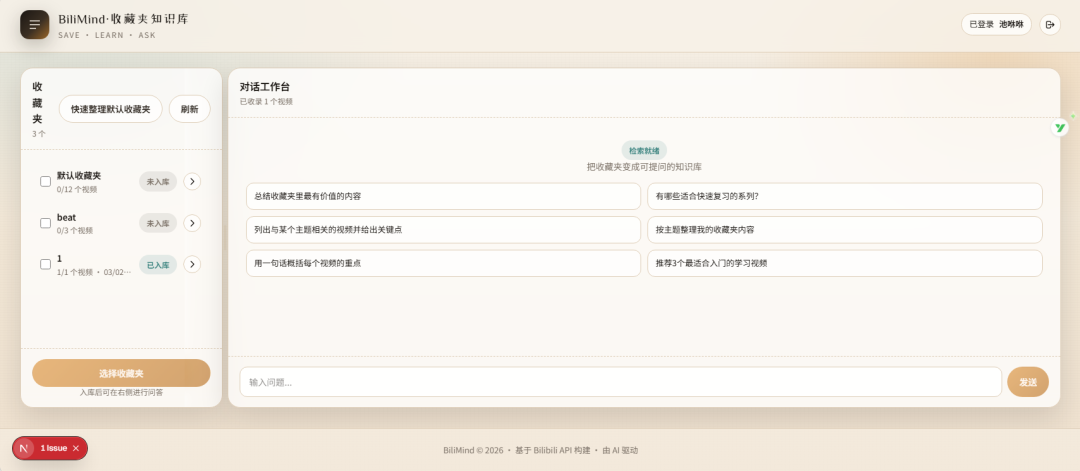Click the 检索就绪 status badge
1080x471 pixels.
click(644, 151)
